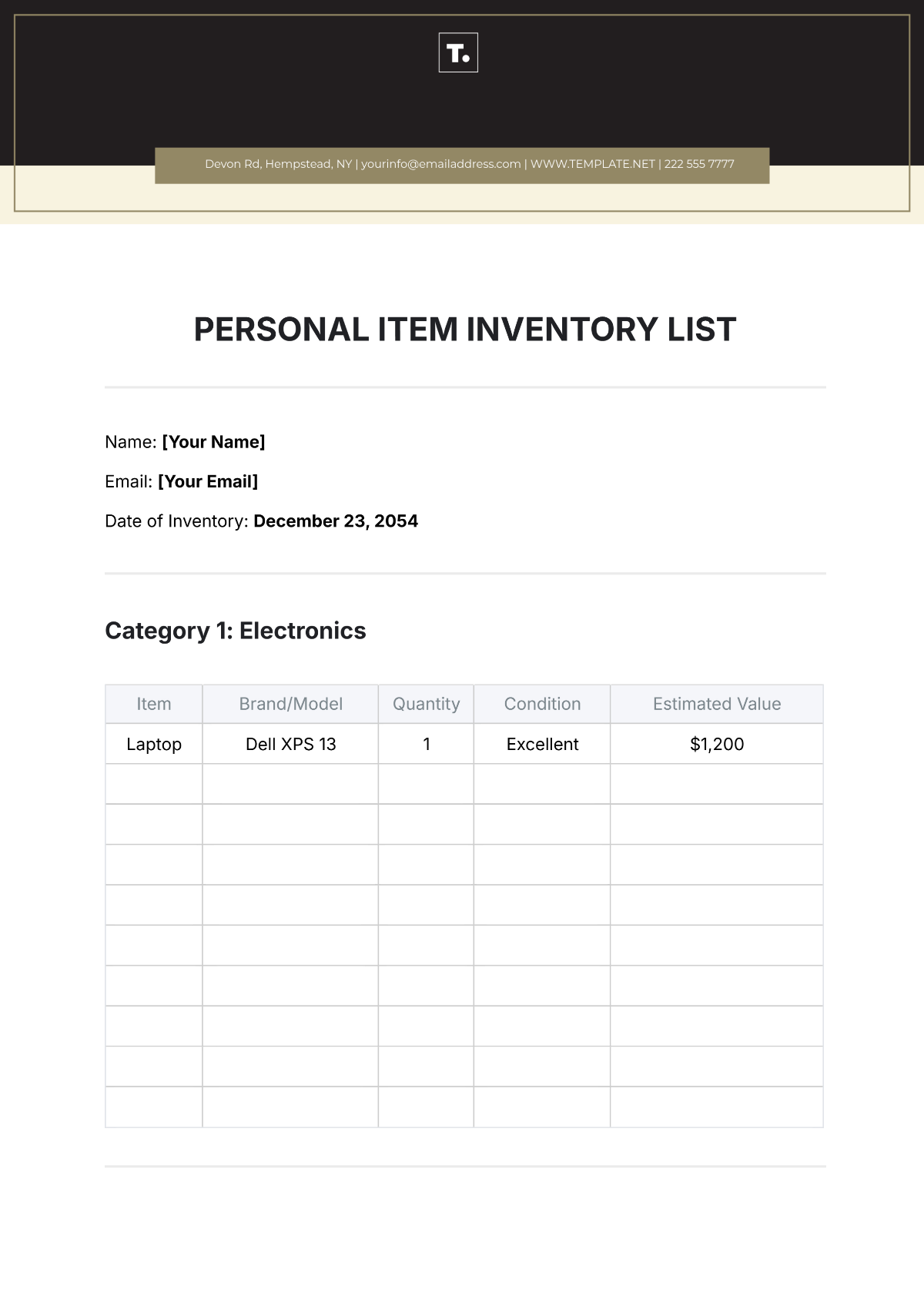Viewport: 924px width, 1306px height.
Task: Click the December 23, 2054 date value
Action: click(336, 521)
